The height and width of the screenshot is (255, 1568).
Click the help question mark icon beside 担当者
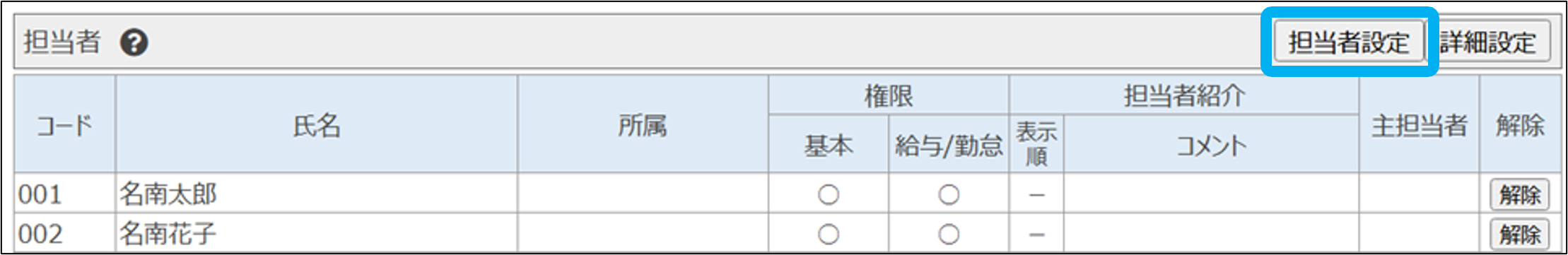(x=134, y=42)
